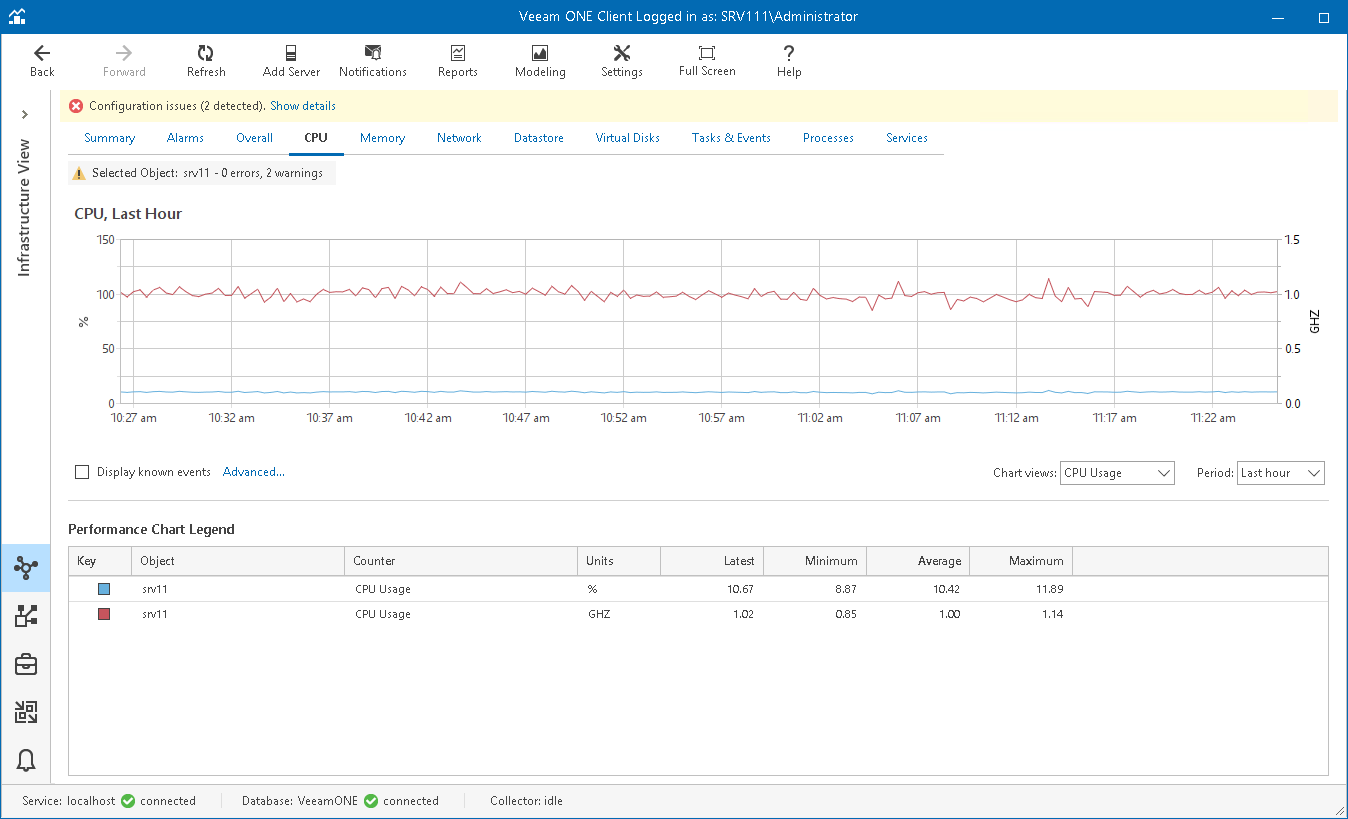
Task: Open Notifications from the toolbar
Action: tap(373, 61)
